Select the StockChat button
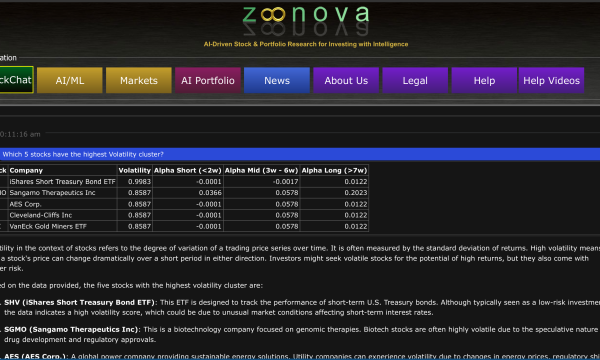Screen dimensions: 600x360 (x=16, y=80)
